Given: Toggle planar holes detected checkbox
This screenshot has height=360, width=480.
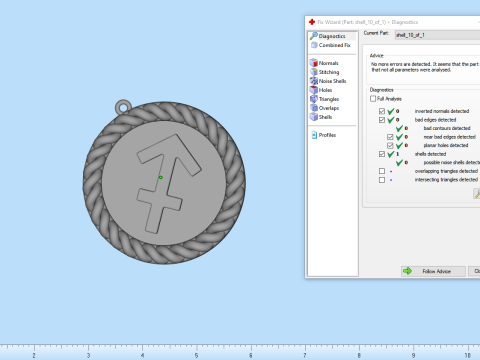Looking at the screenshot, I should 390,145.
